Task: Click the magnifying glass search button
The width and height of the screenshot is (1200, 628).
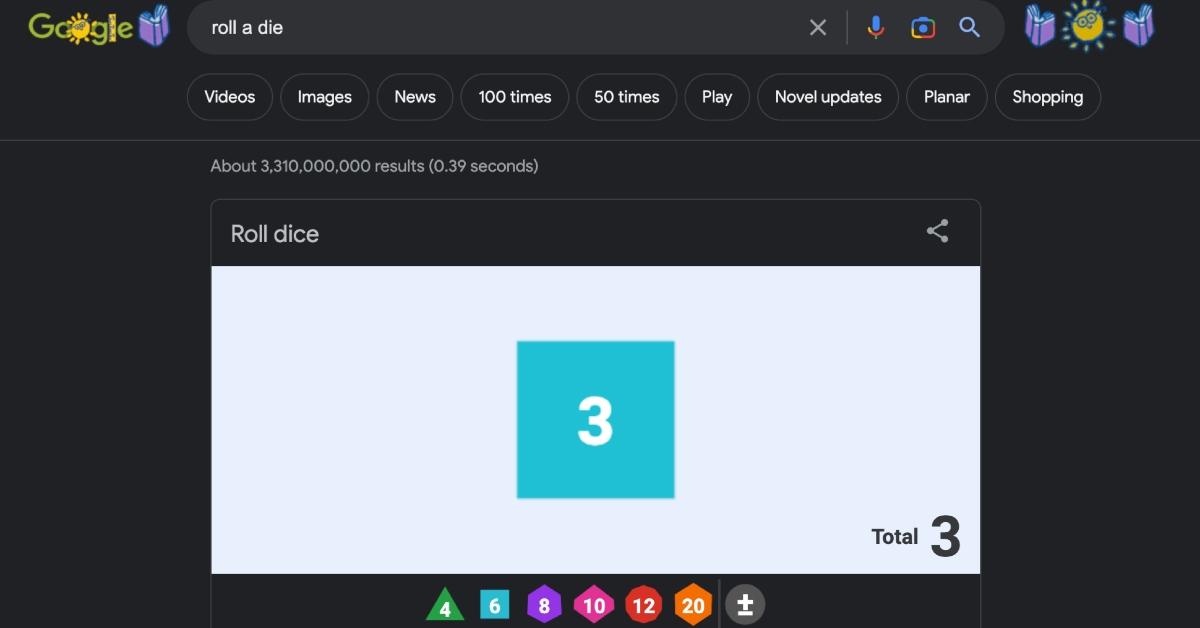Action: (x=969, y=28)
